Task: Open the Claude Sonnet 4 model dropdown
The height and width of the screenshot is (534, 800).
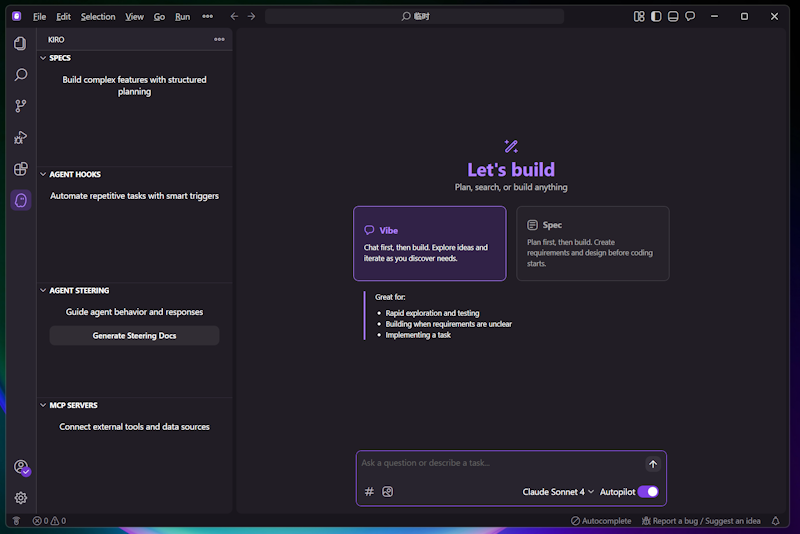Action: [x=558, y=491]
